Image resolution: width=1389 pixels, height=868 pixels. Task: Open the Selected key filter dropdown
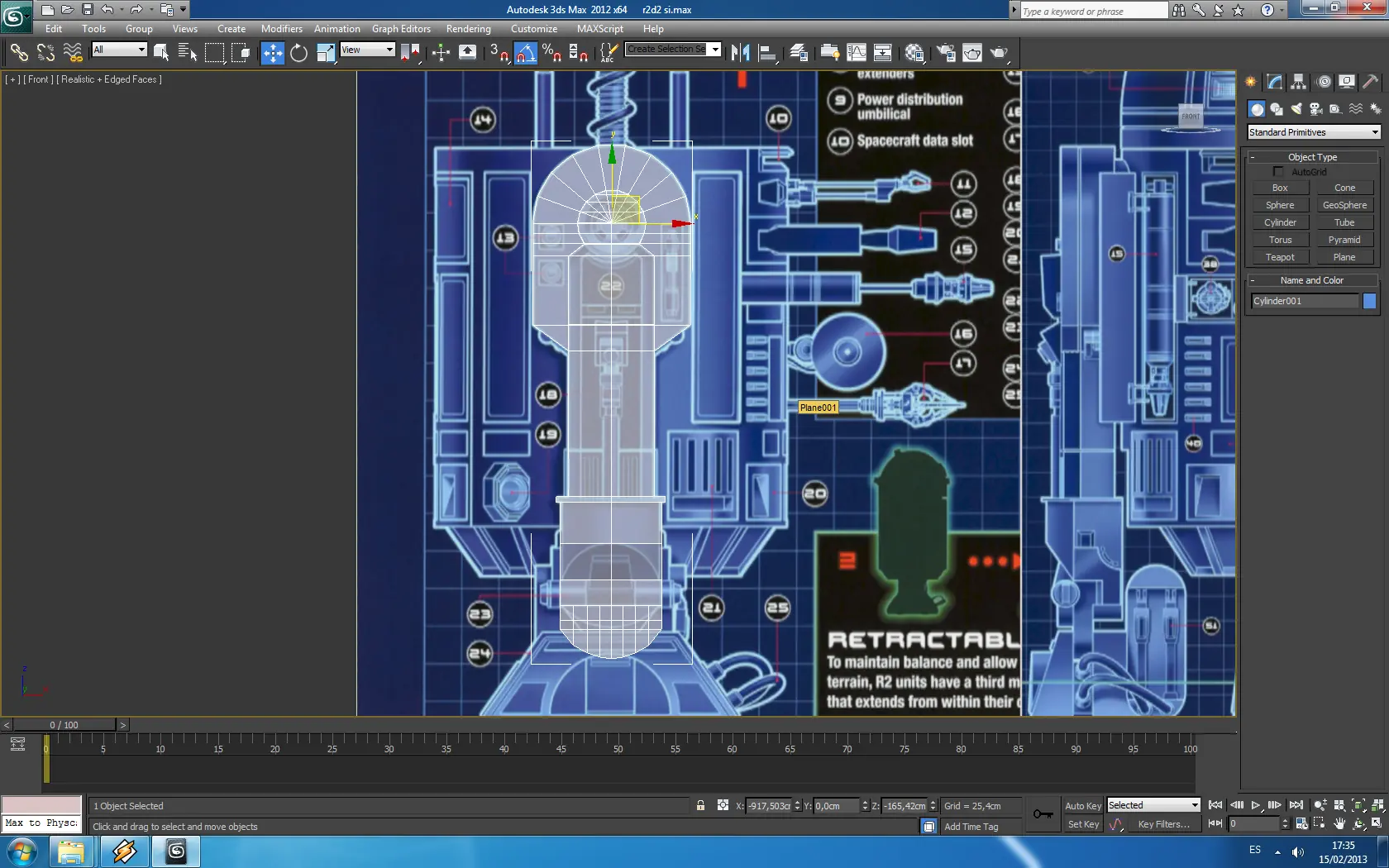(1153, 805)
